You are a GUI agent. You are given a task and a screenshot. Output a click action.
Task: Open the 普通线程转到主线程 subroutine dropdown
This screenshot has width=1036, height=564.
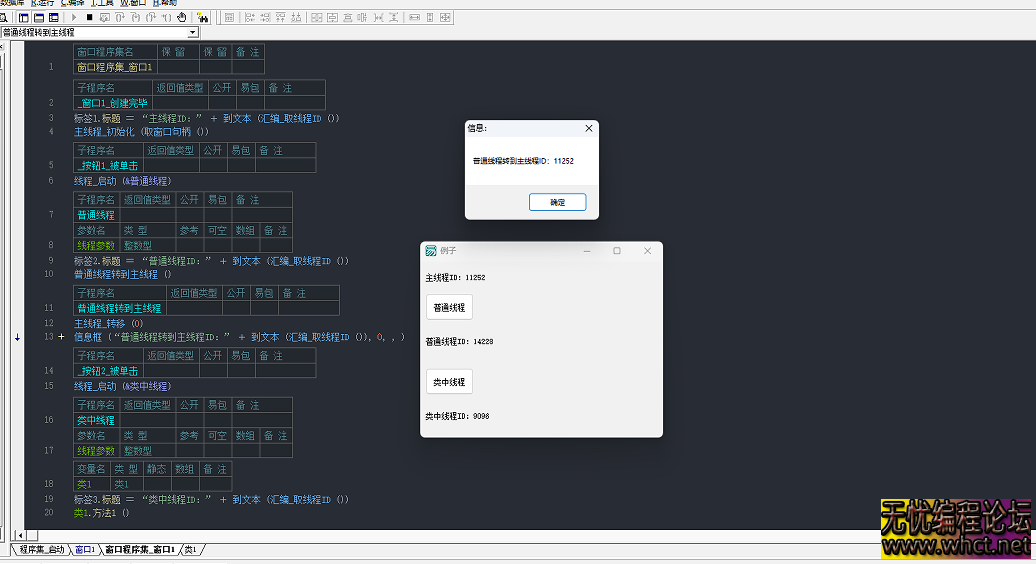(x=193, y=33)
